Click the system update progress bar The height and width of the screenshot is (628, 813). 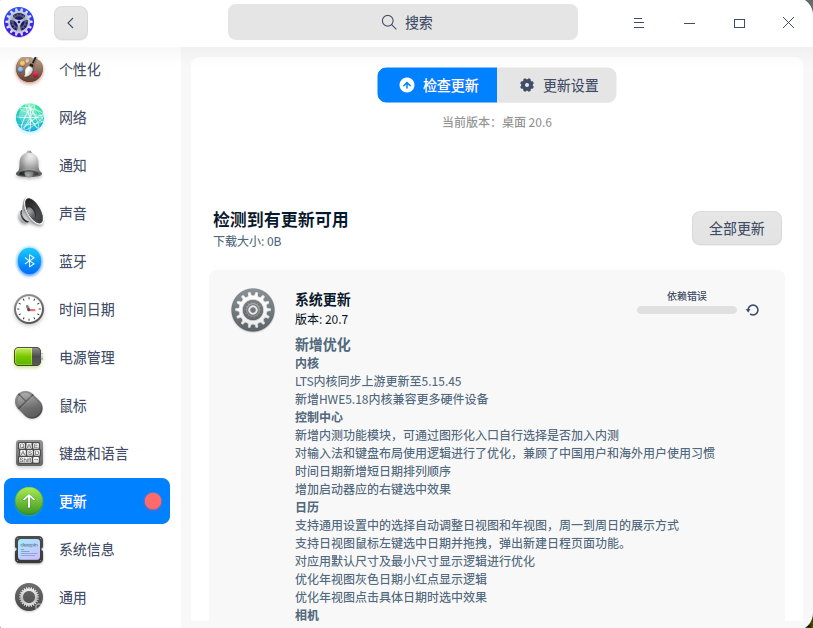(686, 310)
